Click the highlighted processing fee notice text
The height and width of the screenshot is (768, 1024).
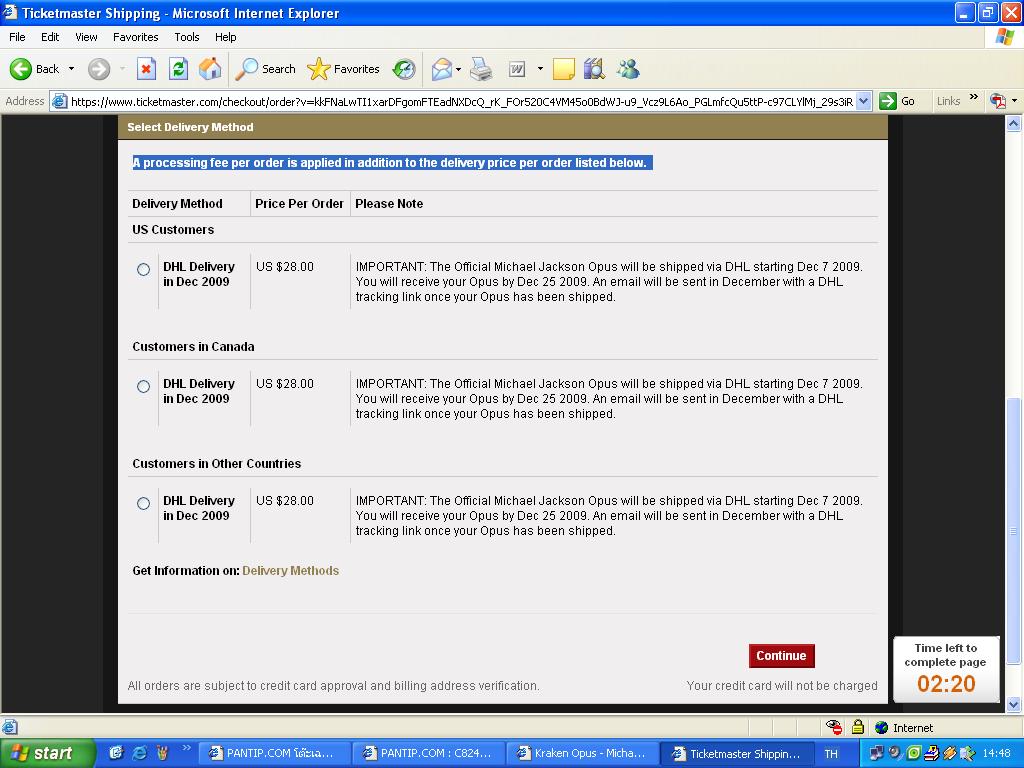point(391,163)
